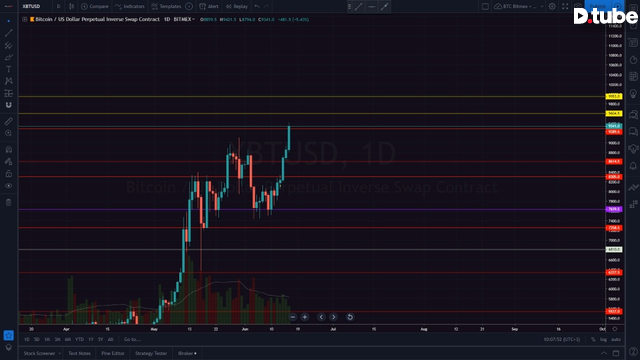Select the YTD date range
This screenshot has height=360, width=640.
(x=79, y=339)
